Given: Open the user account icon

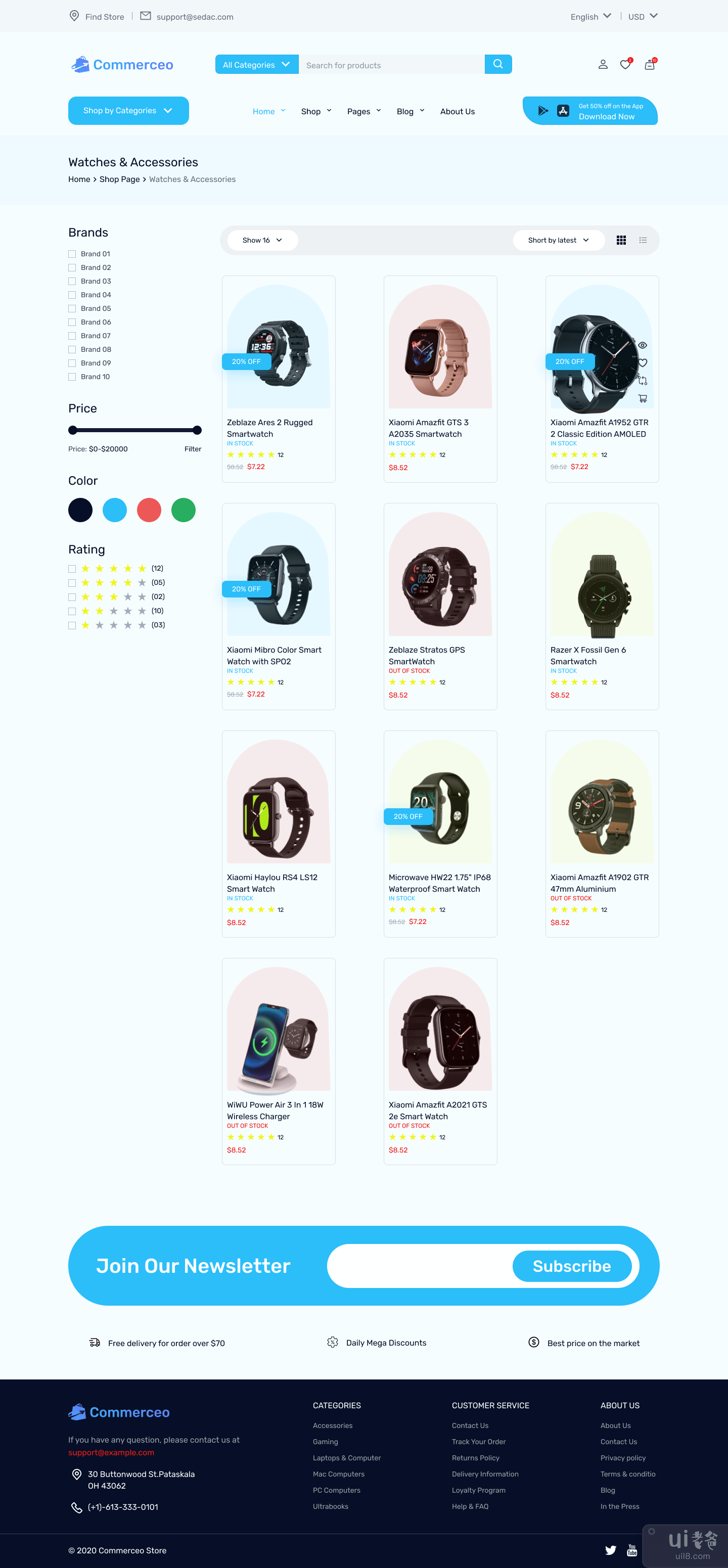Looking at the screenshot, I should (x=603, y=64).
